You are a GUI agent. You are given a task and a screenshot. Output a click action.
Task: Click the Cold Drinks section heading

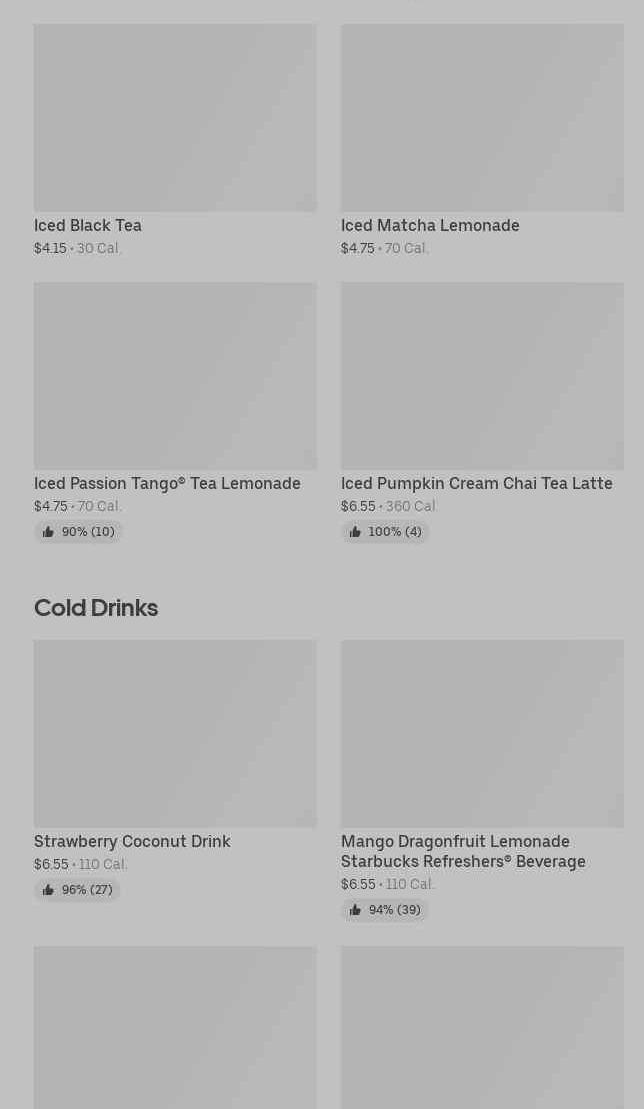tap(96, 608)
